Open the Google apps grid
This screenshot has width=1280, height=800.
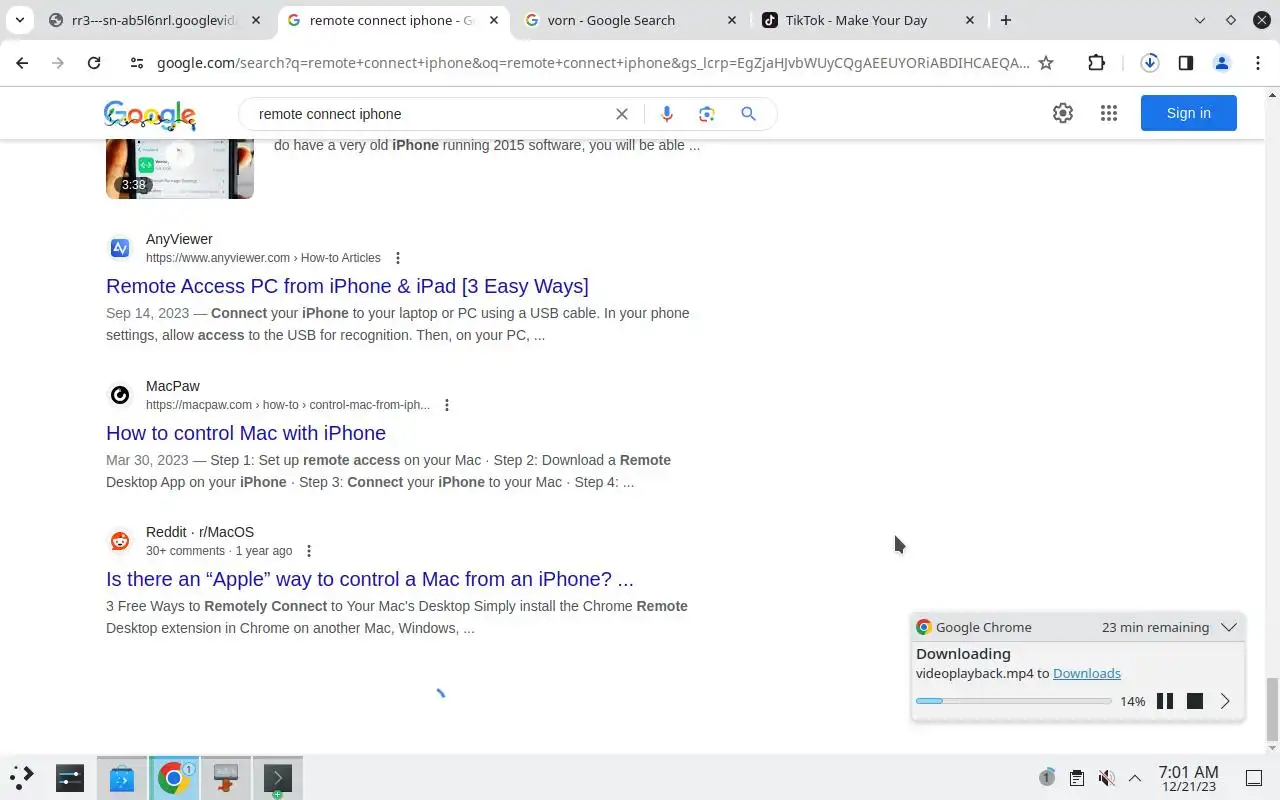[x=1109, y=113]
